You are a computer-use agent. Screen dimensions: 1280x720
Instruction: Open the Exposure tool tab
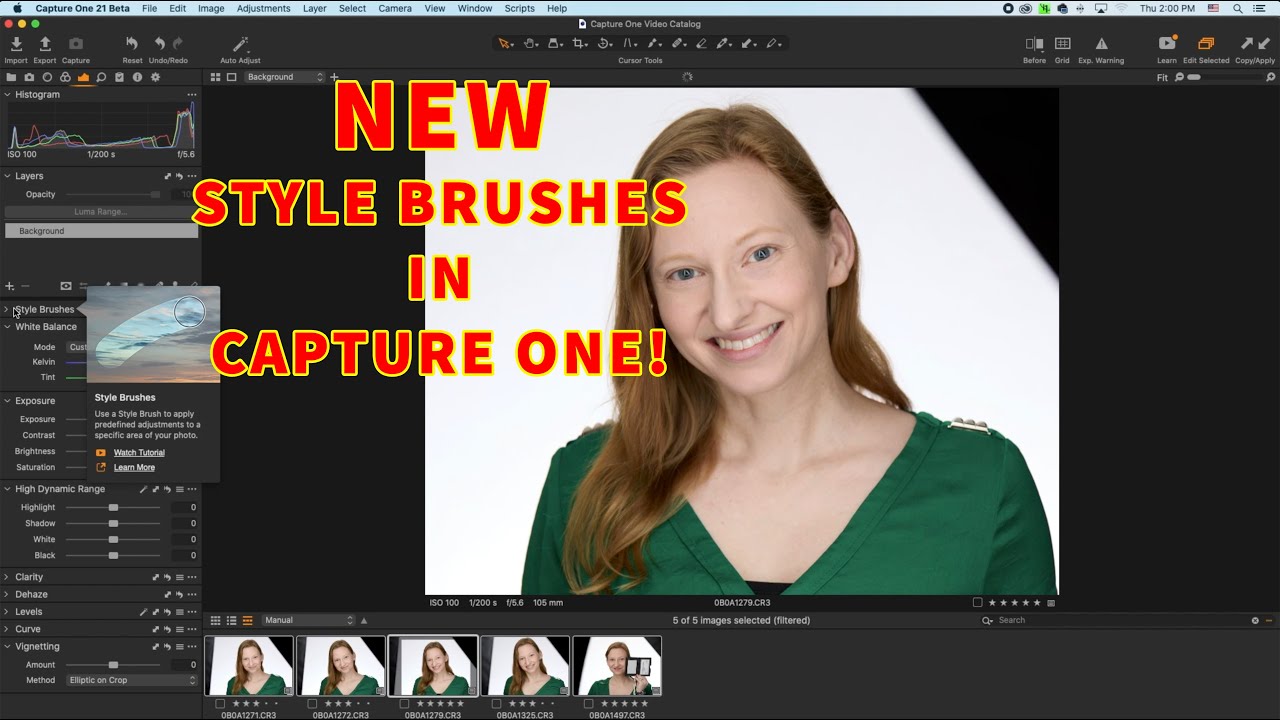point(83,77)
